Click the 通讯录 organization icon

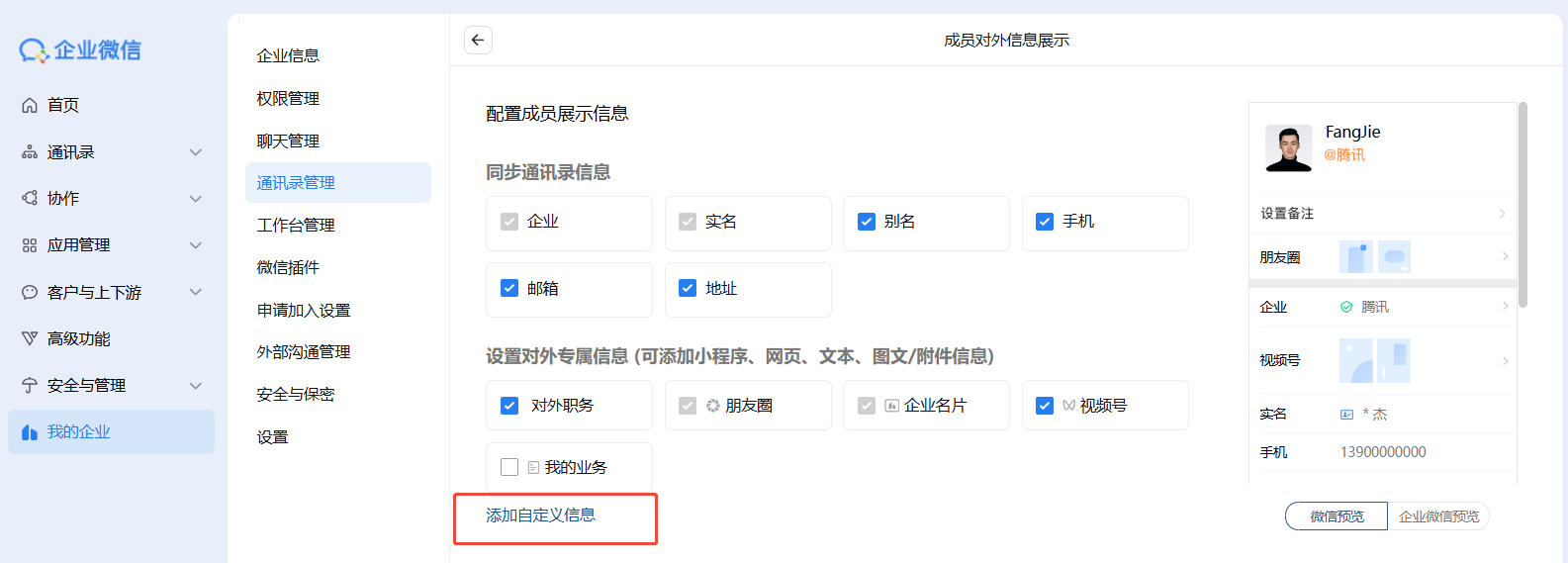pyautogui.click(x=30, y=152)
